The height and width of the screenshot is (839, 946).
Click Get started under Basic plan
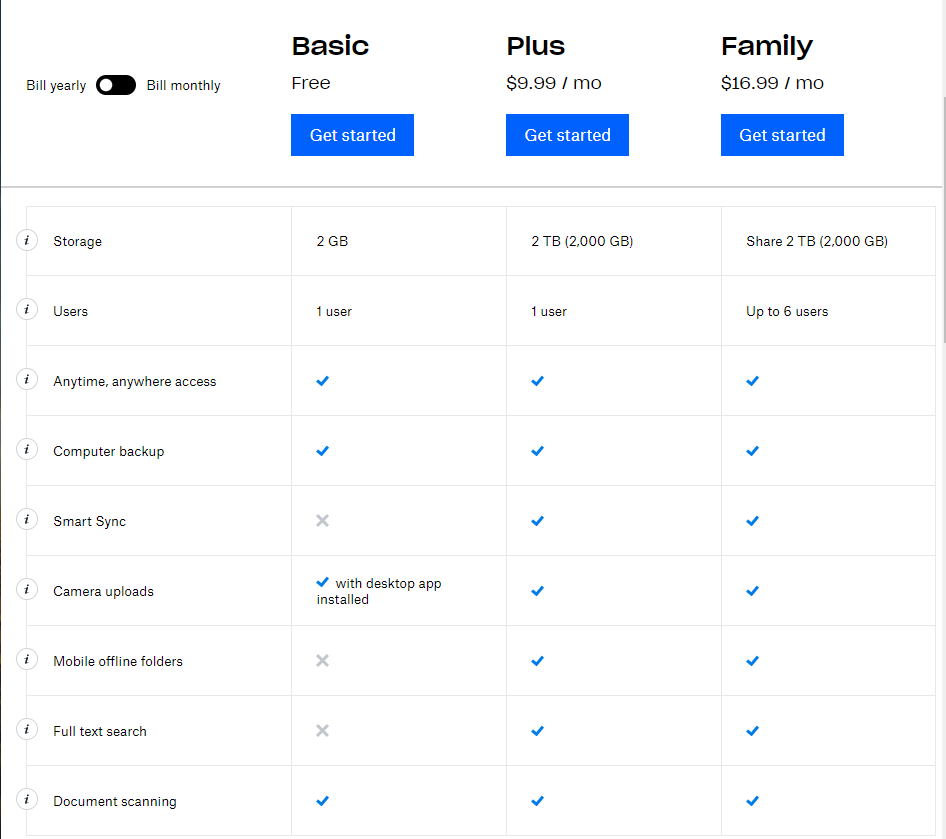pos(352,135)
